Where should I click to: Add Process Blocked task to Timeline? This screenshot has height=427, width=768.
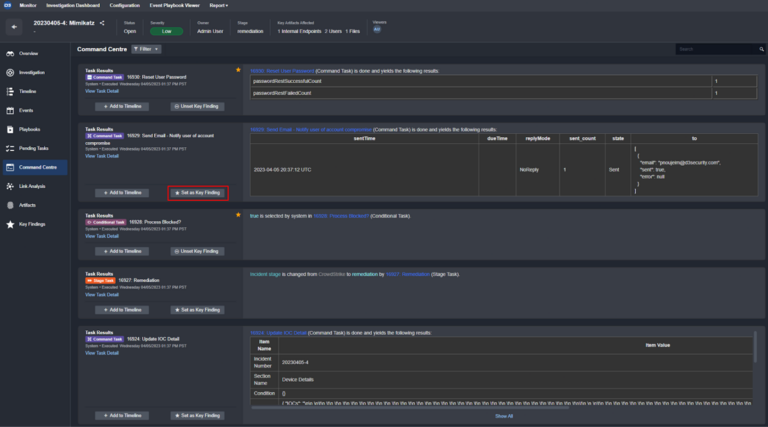point(122,251)
